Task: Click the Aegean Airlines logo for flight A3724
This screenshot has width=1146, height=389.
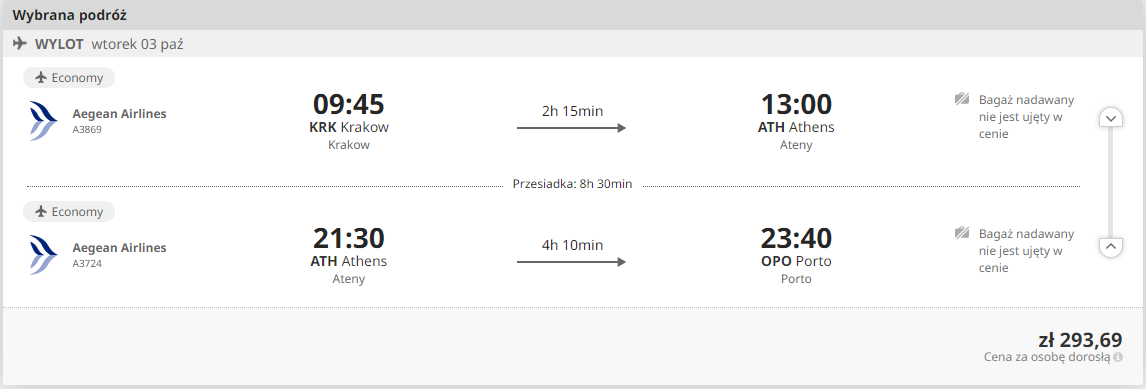Action: coord(44,254)
